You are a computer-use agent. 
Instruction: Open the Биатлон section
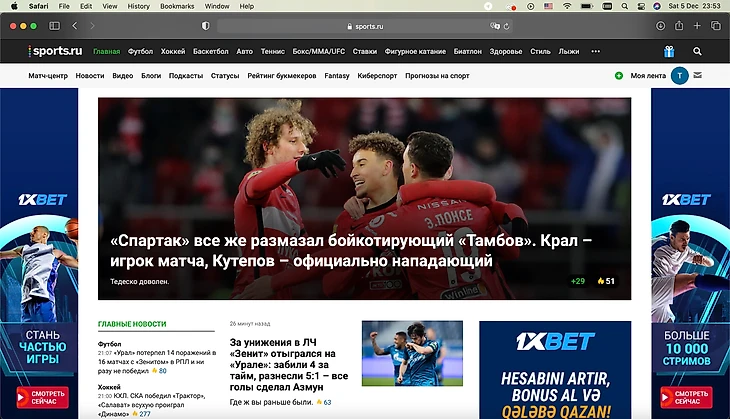pyautogui.click(x=467, y=51)
